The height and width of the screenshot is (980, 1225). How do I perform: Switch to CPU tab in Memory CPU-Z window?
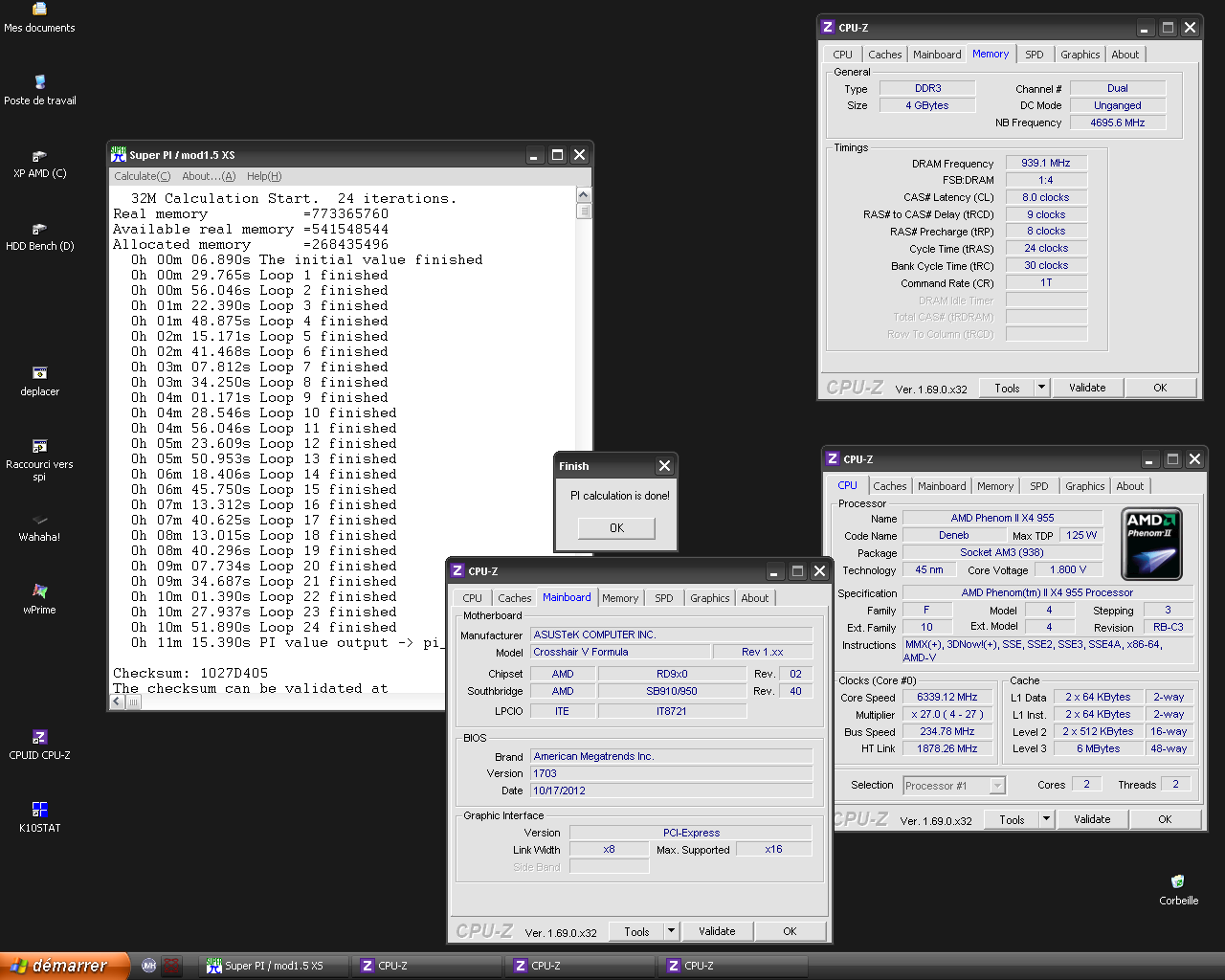click(x=842, y=55)
